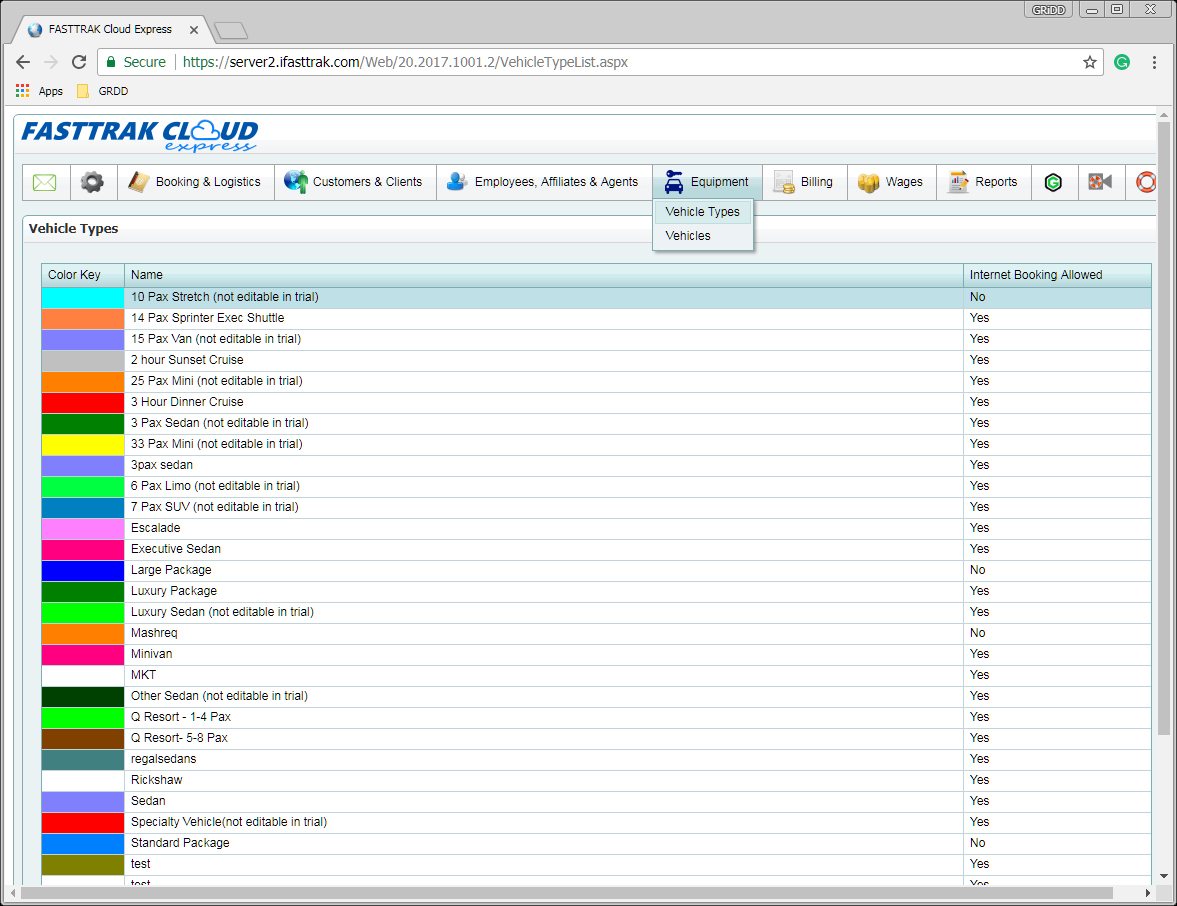Image resolution: width=1177 pixels, height=906 pixels.
Task: Click the scroll-down arrow of vertical scrollbar
Action: point(1163,876)
